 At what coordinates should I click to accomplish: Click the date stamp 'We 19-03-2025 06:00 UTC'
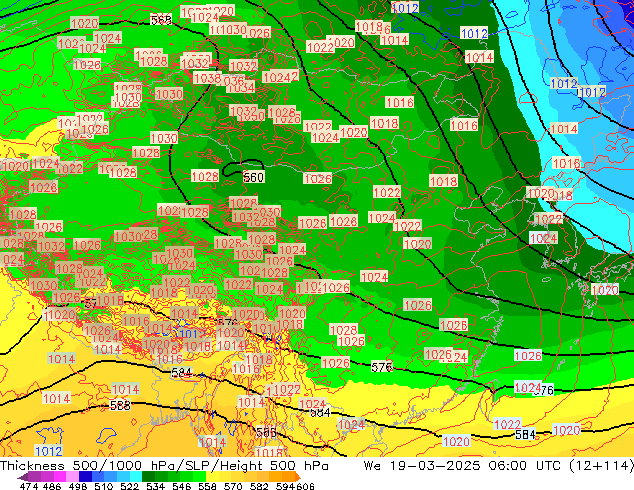click(x=462, y=465)
